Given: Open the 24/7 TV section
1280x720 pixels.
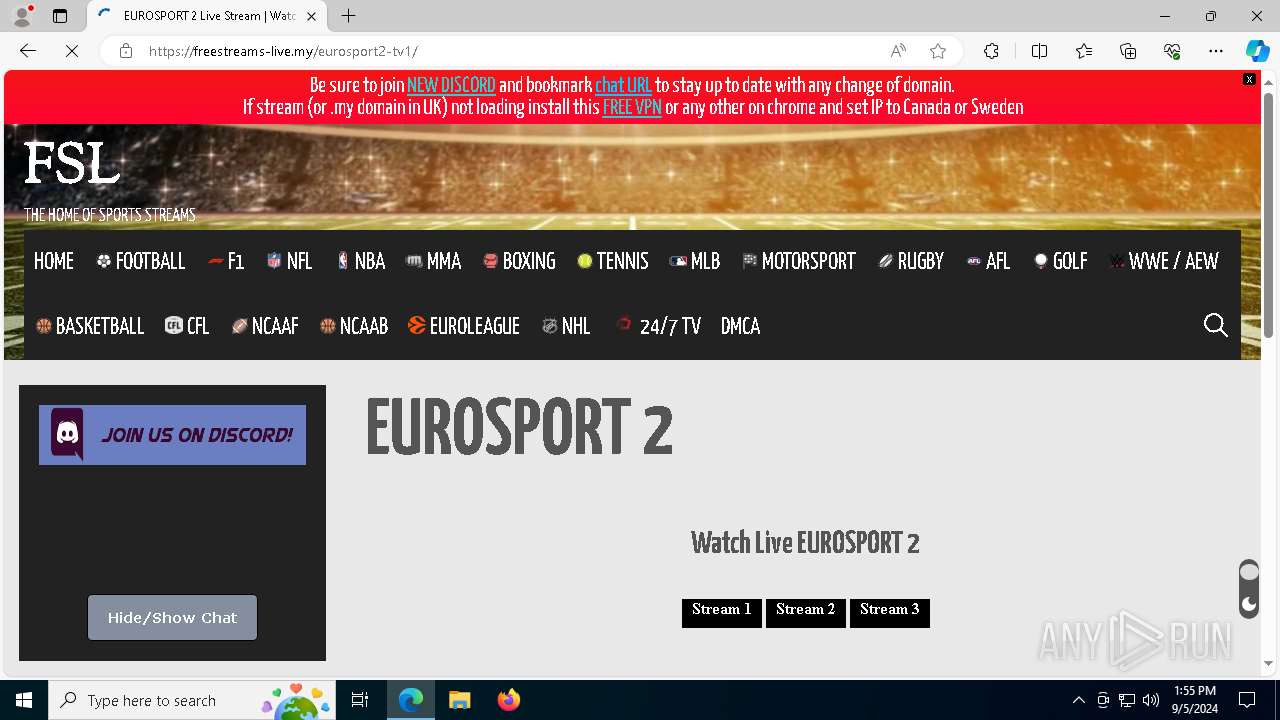Looking at the screenshot, I should coord(658,327).
